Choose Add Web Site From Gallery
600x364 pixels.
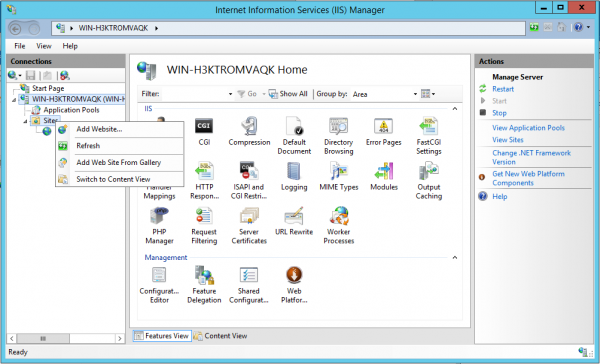click(119, 163)
